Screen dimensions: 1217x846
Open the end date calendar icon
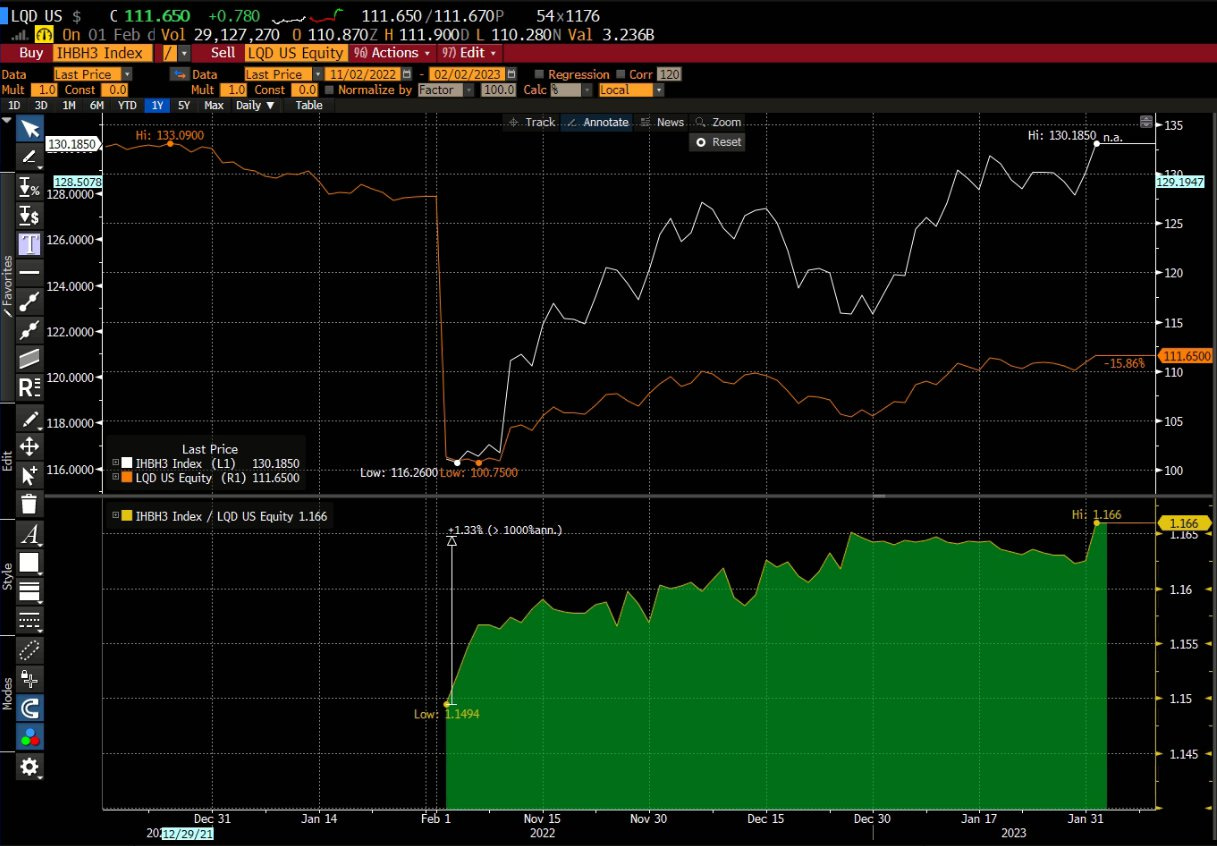click(512, 74)
